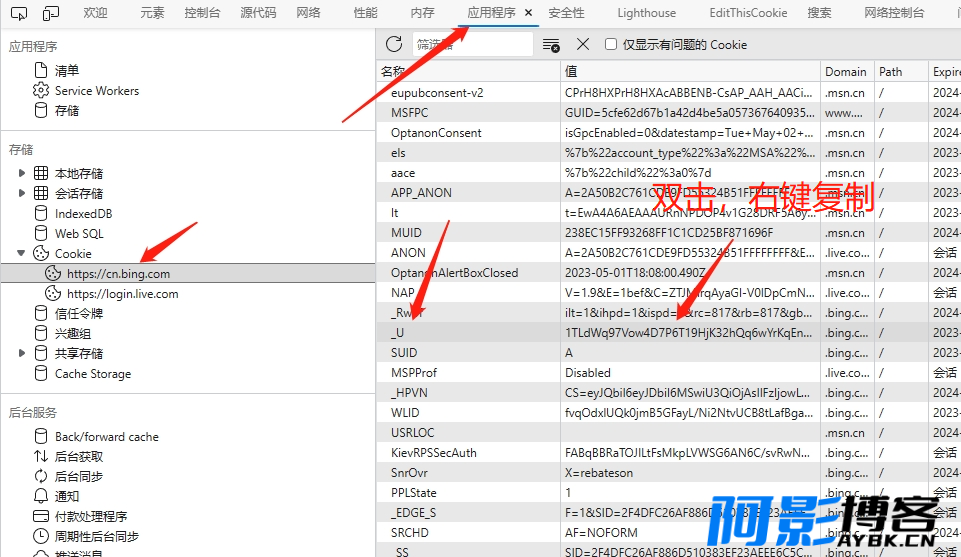Viewport: 961px width, 557px height.
Task: Close the 应用程序 tab
Action: point(528,13)
